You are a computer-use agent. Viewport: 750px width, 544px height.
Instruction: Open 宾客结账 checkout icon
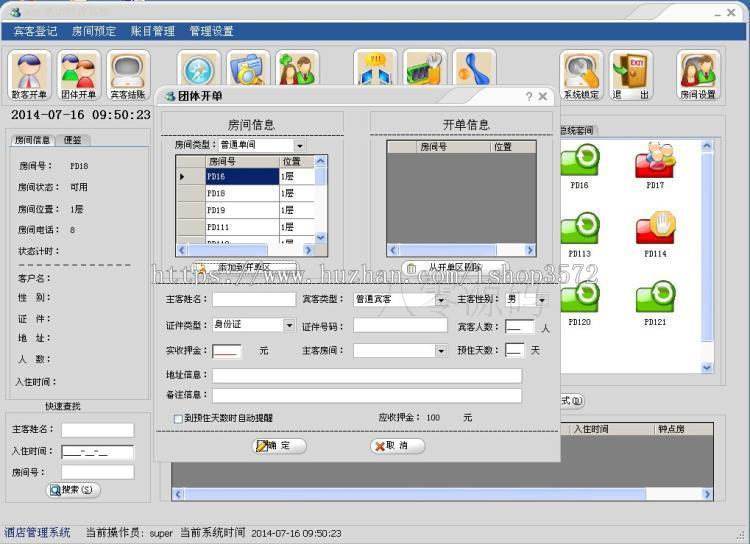(x=128, y=76)
